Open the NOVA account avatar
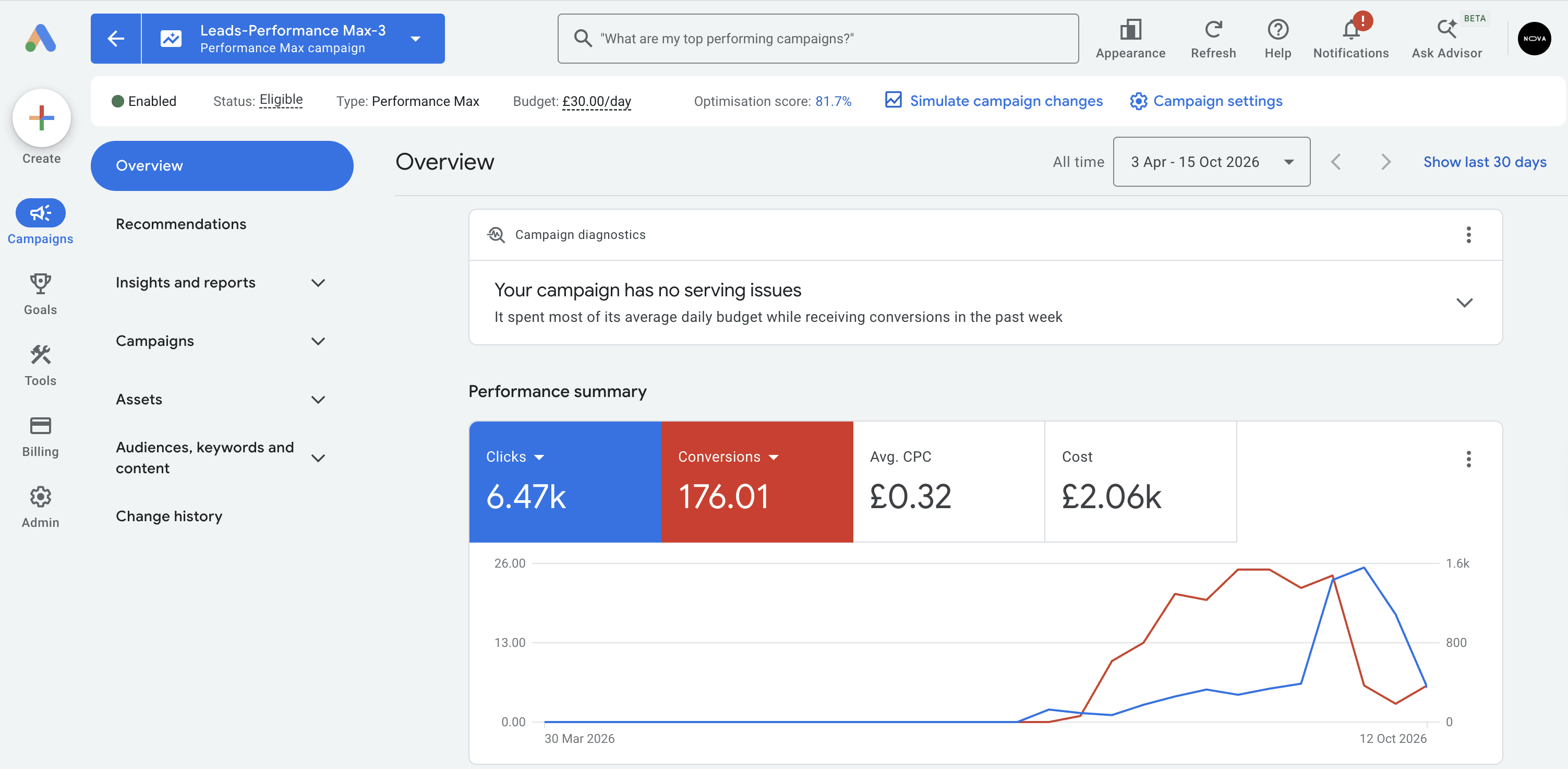Screen dimensions: 1568x769 pos(1534,39)
